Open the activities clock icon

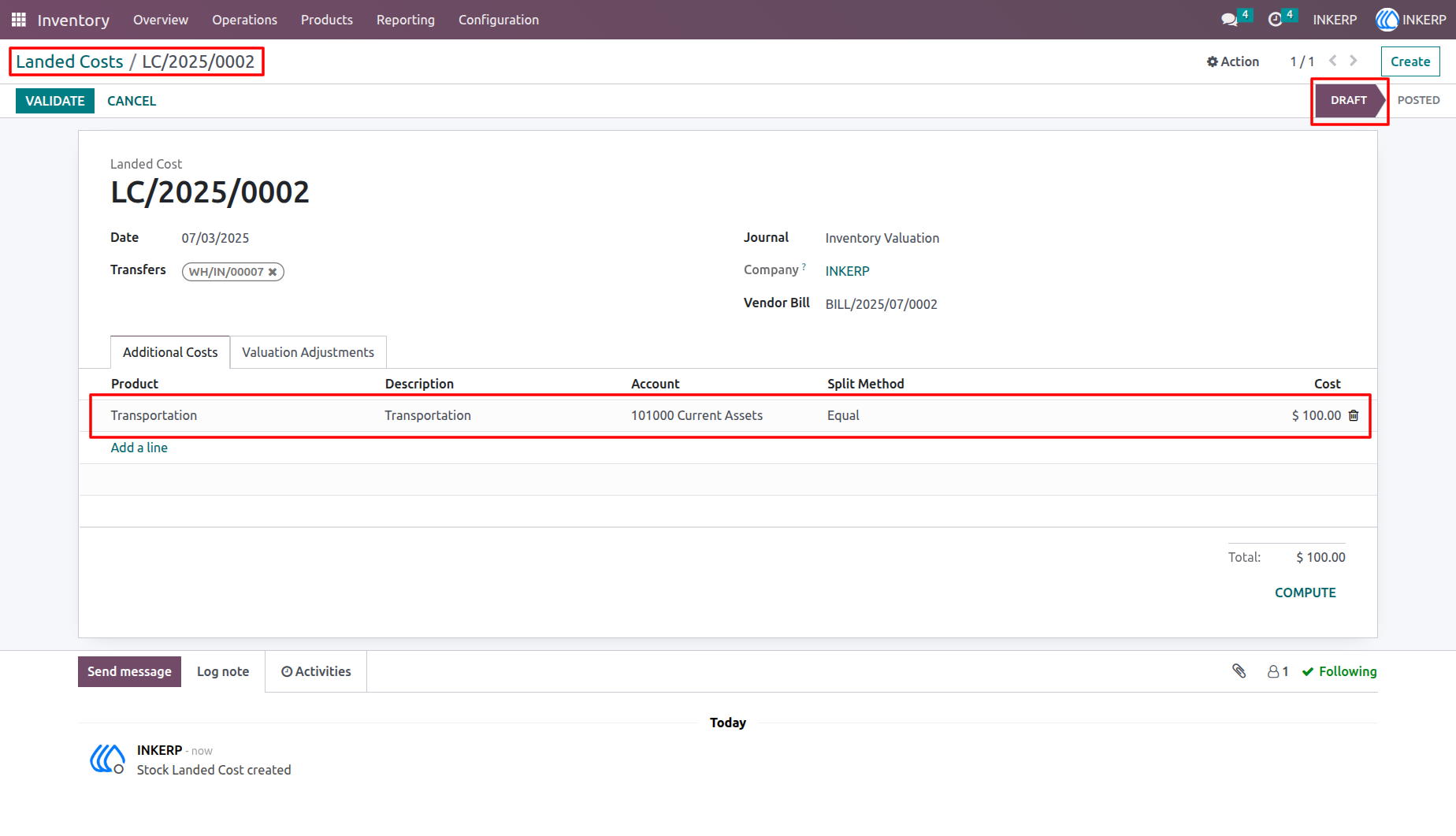(x=1275, y=20)
